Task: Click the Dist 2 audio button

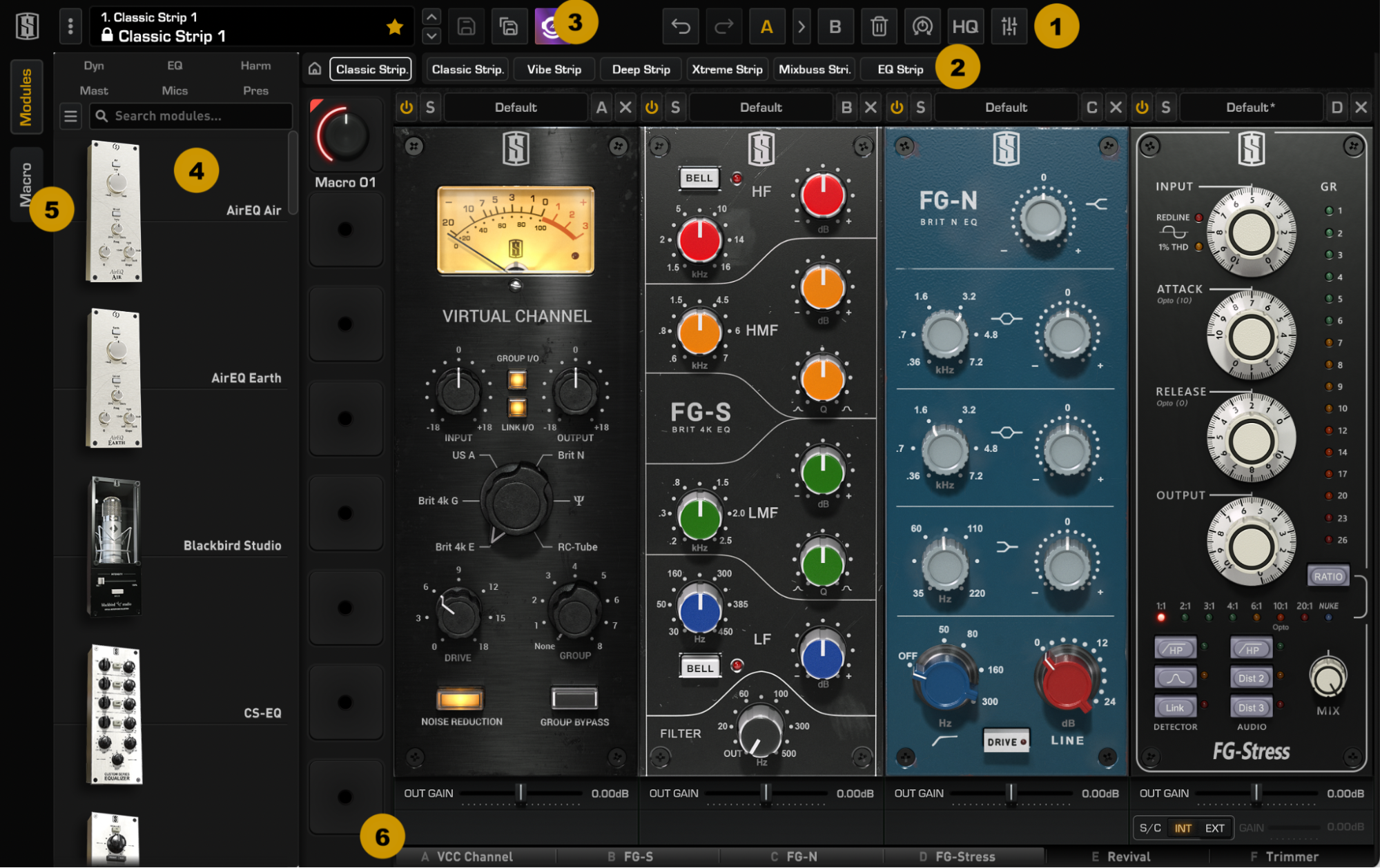Action: [x=1251, y=678]
